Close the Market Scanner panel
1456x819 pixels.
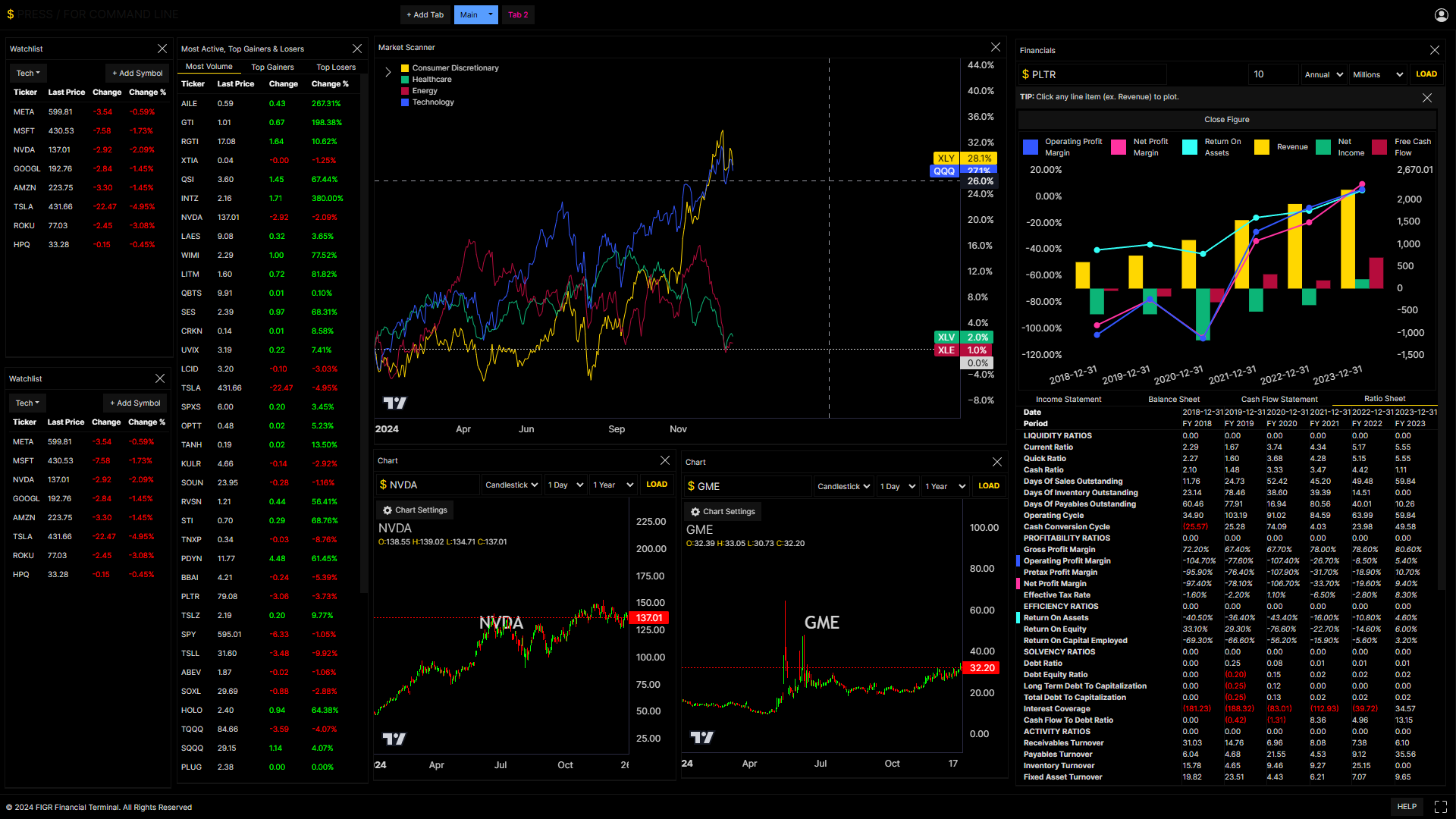[996, 47]
